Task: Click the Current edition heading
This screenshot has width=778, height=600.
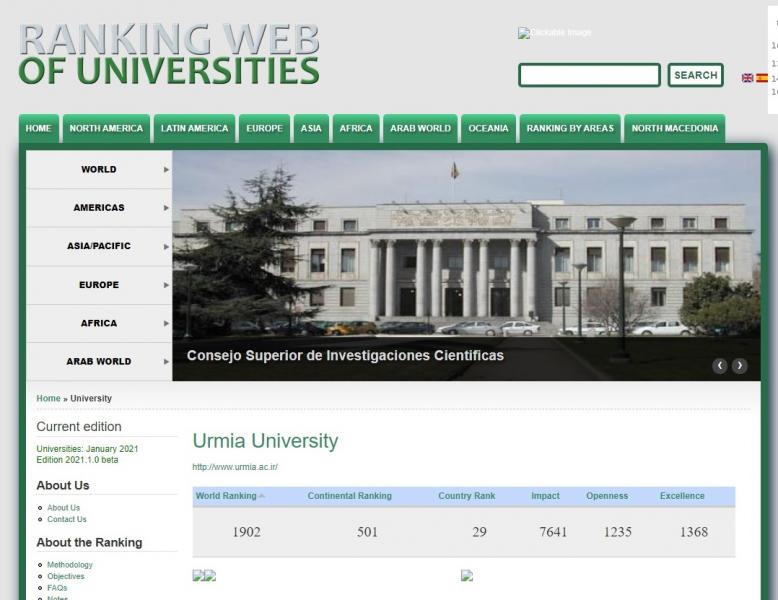Action: pyautogui.click(x=79, y=427)
